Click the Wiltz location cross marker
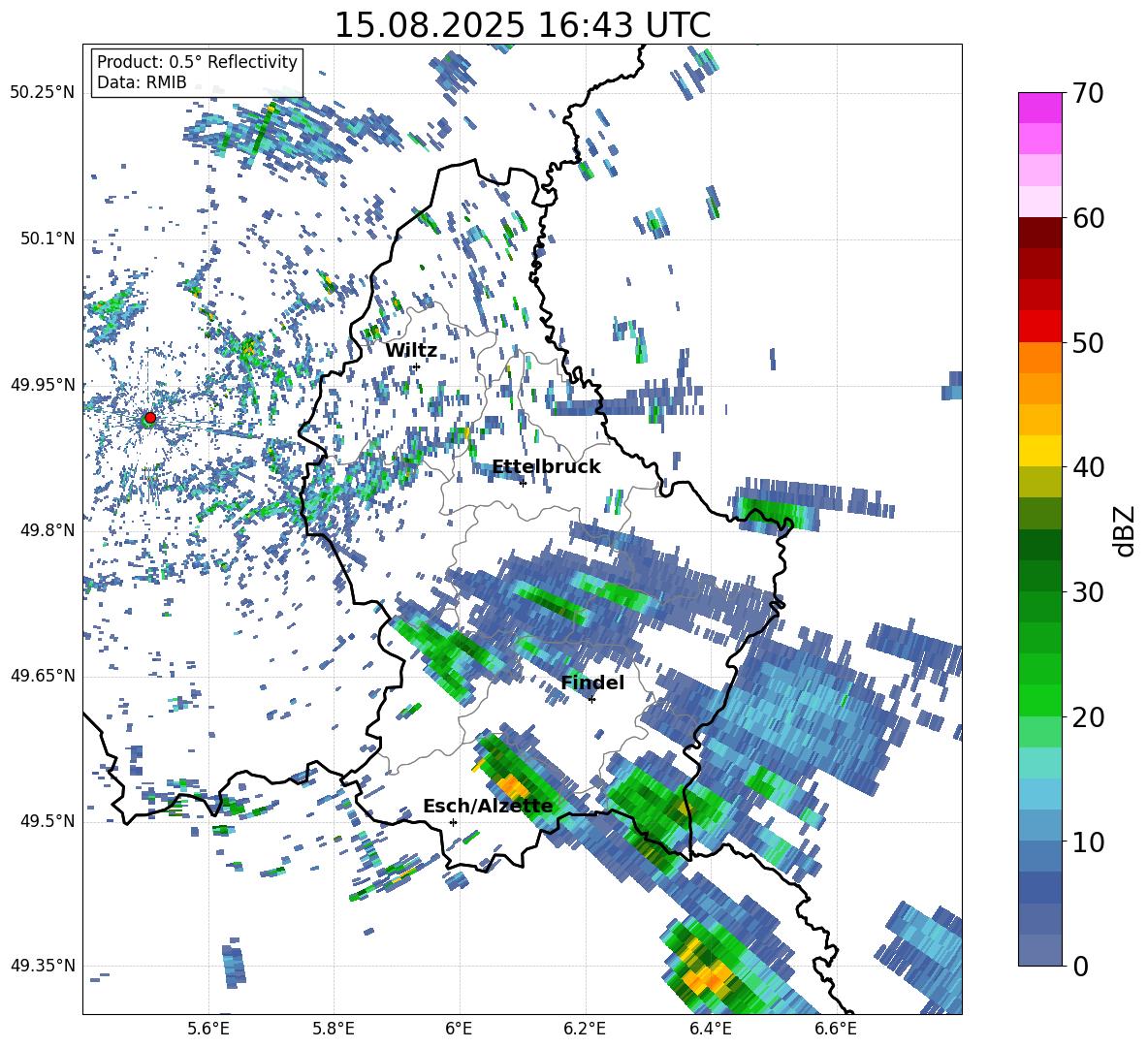 click(417, 366)
